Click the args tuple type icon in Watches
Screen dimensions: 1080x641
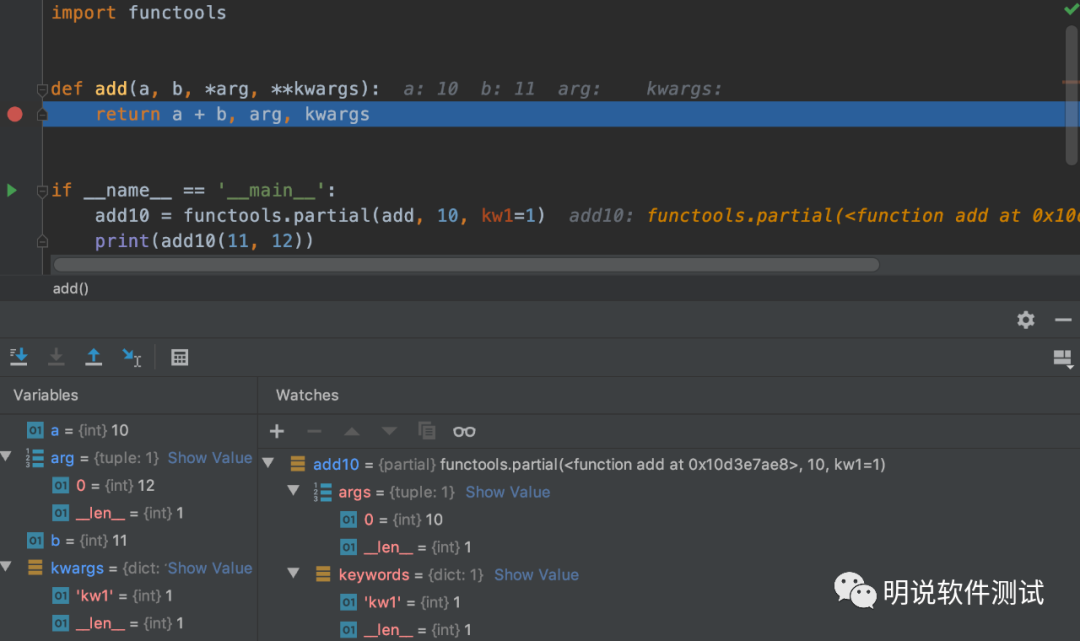pyautogui.click(x=322, y=492)
